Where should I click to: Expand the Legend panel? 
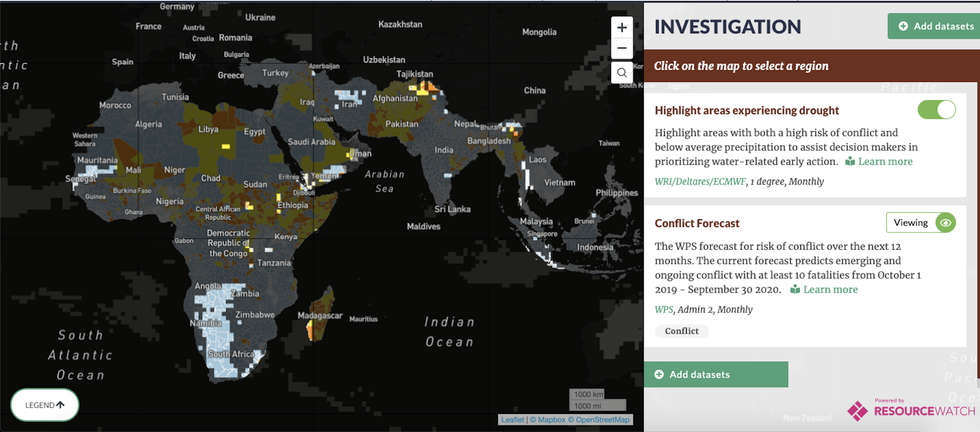(44, 404)
